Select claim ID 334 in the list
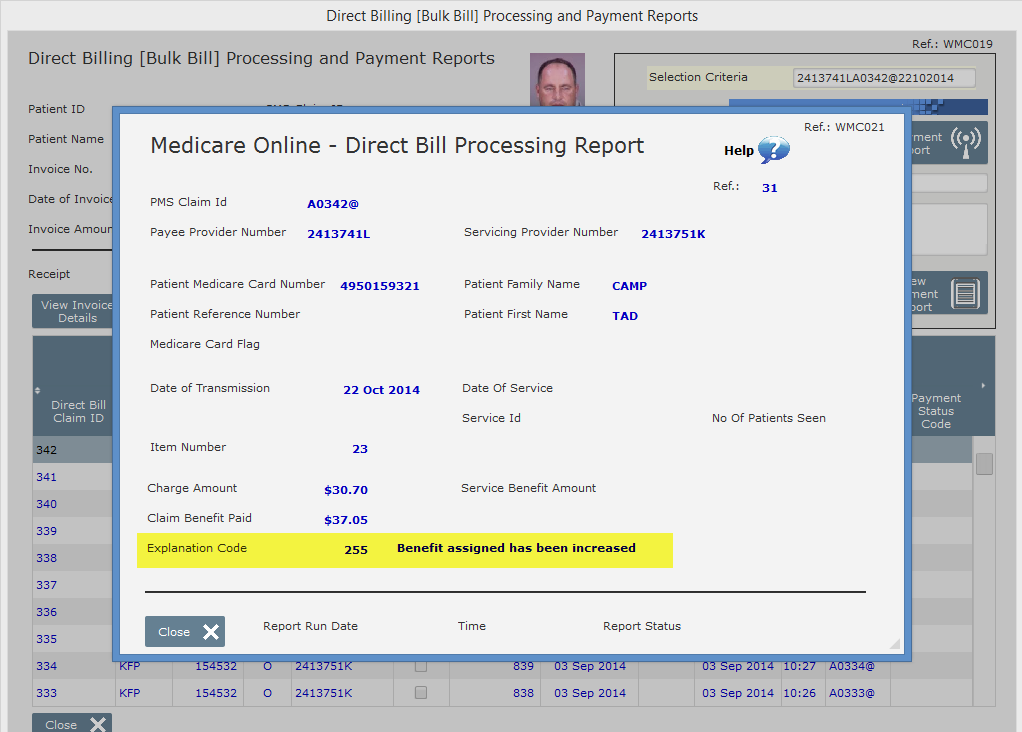 click(46, 666)
